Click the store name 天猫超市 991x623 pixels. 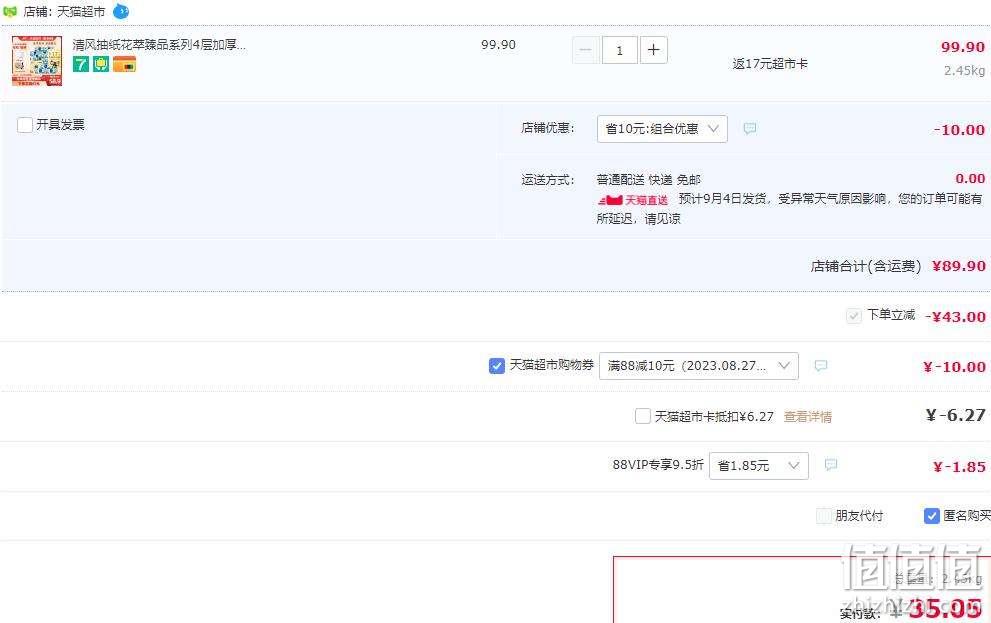point(81,12)
